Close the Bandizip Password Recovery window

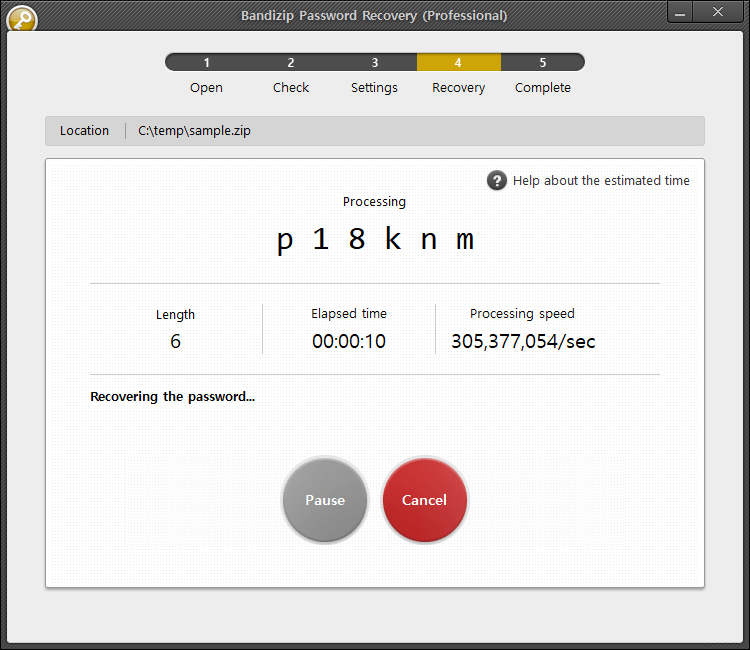(717, 13)
